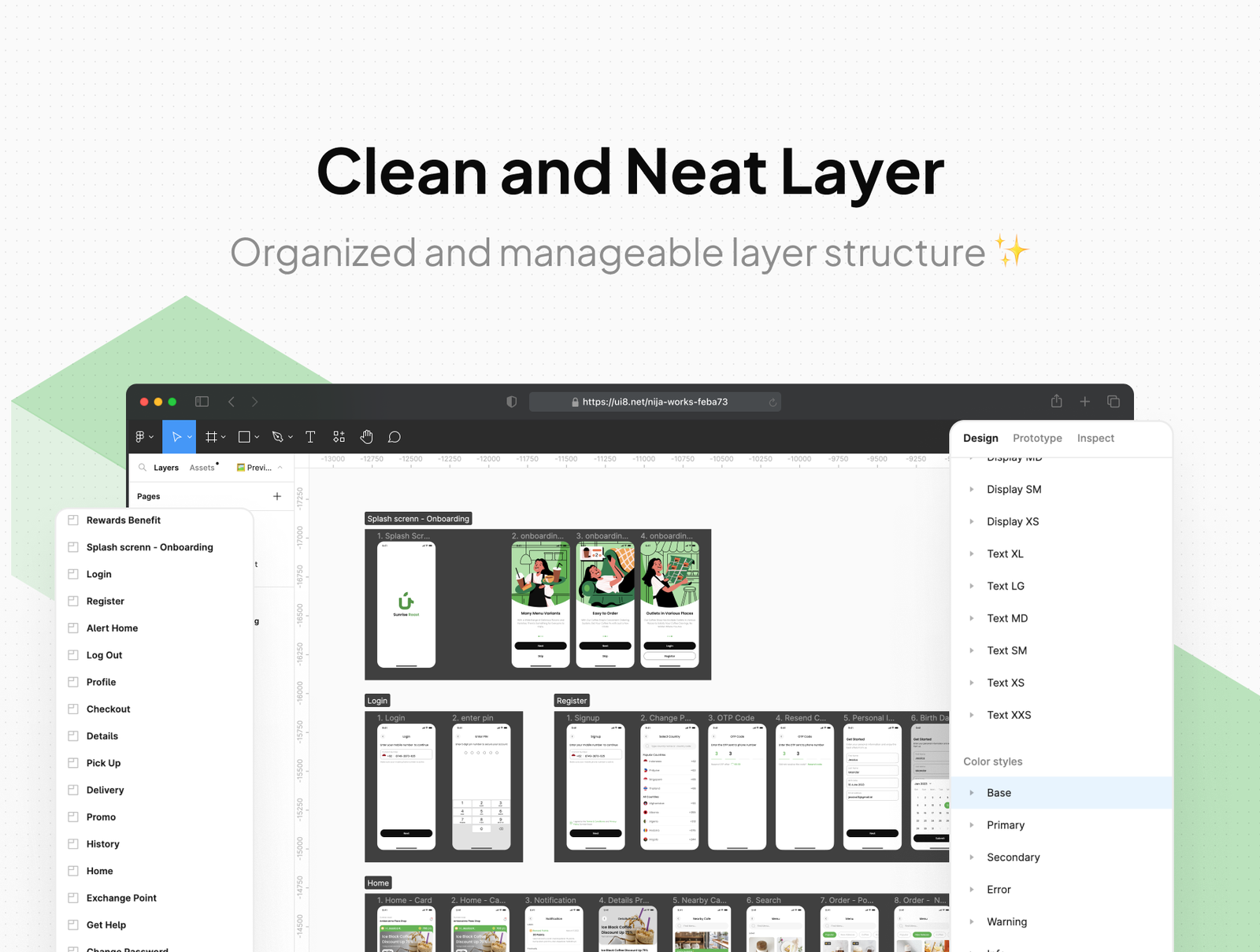1260x952 pixels.
Task: Expand the Text XL style group
Action: tap(972, 554)
